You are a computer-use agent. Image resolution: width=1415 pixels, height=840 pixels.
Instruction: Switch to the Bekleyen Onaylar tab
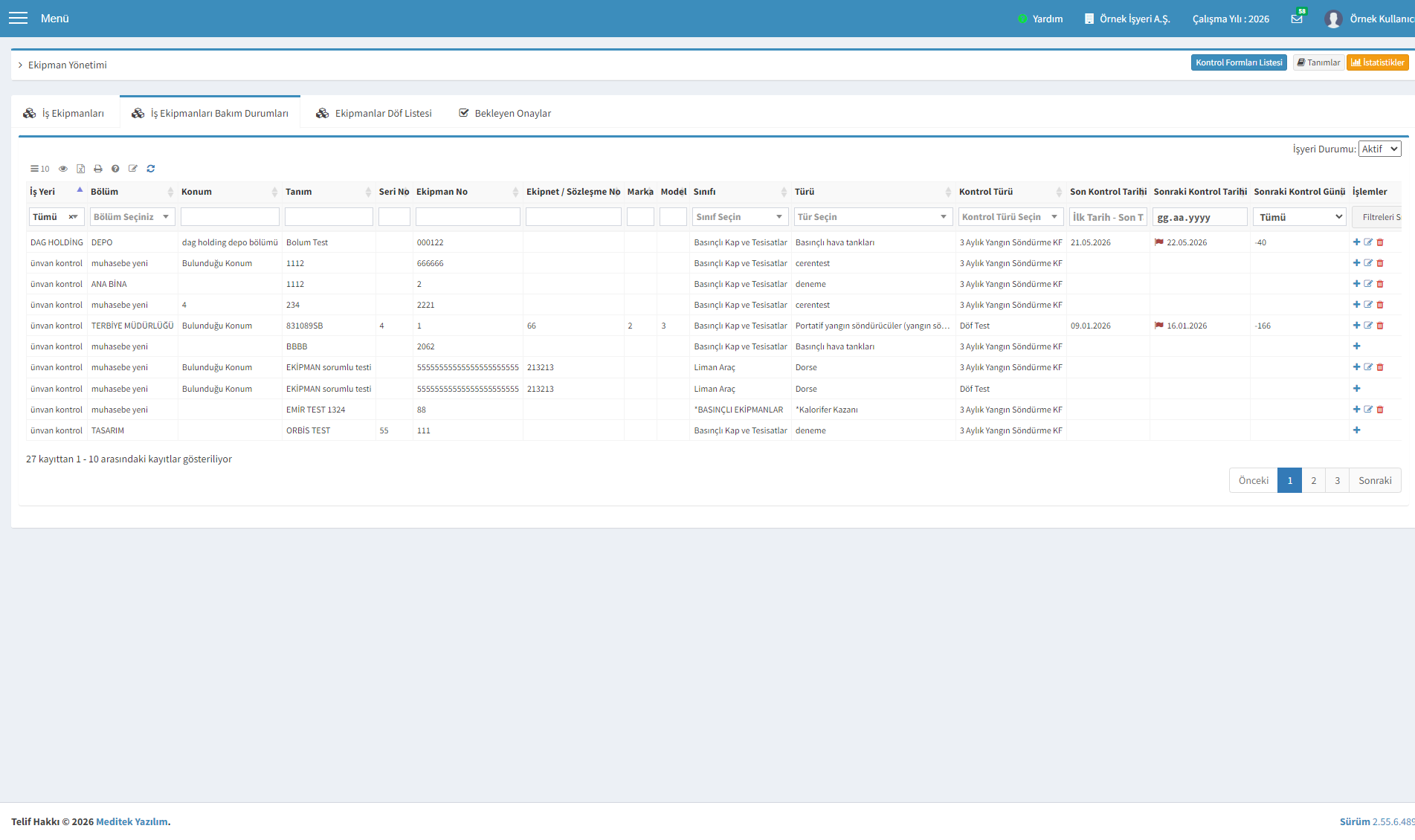(x=505, y=114)
